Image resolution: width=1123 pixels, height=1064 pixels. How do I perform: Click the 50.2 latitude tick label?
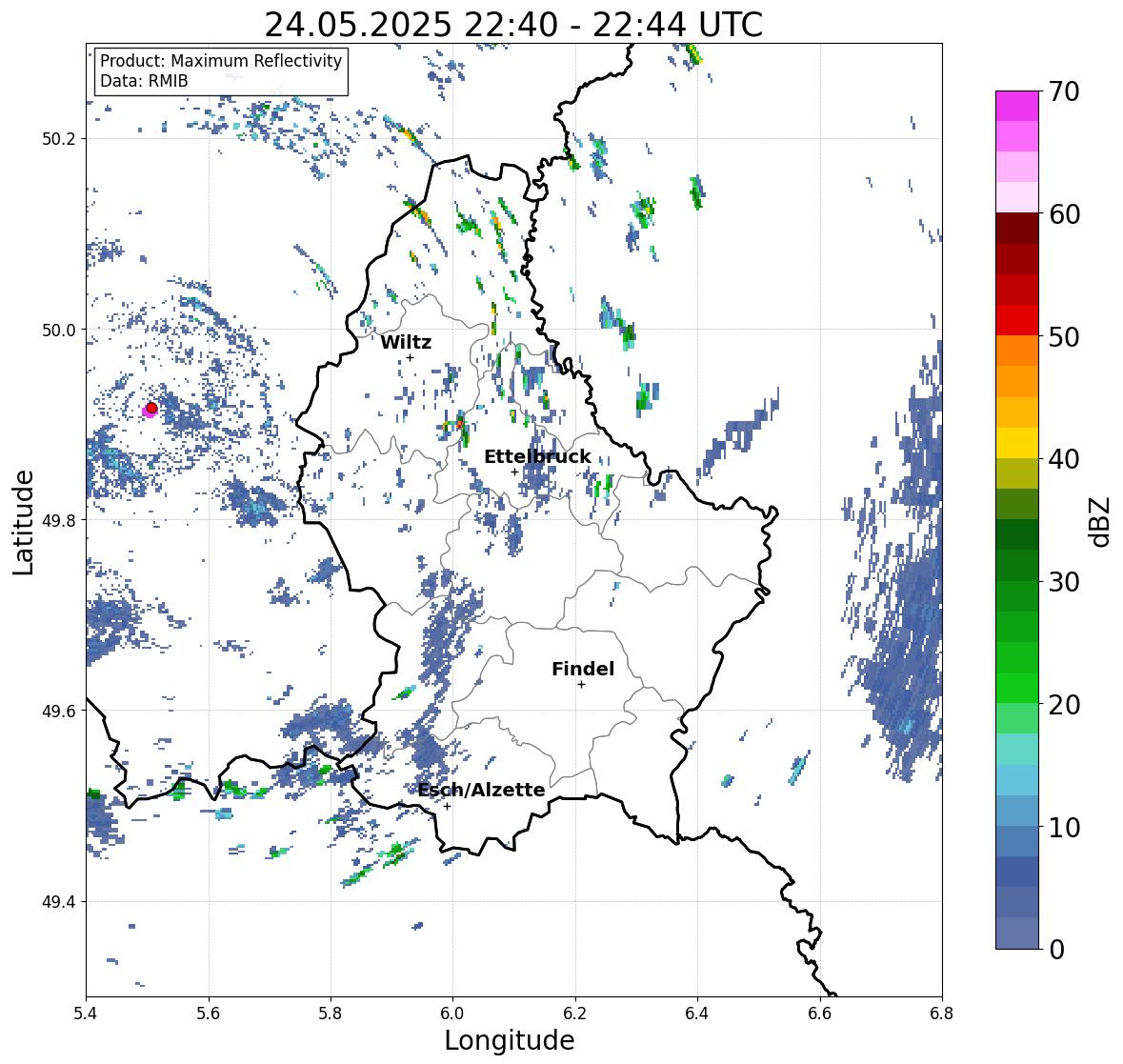(x=59, y=139)
